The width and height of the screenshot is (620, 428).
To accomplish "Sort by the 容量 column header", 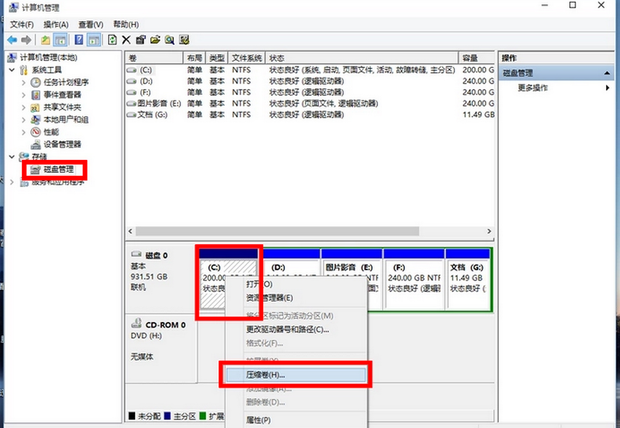I will coord(476,58).
